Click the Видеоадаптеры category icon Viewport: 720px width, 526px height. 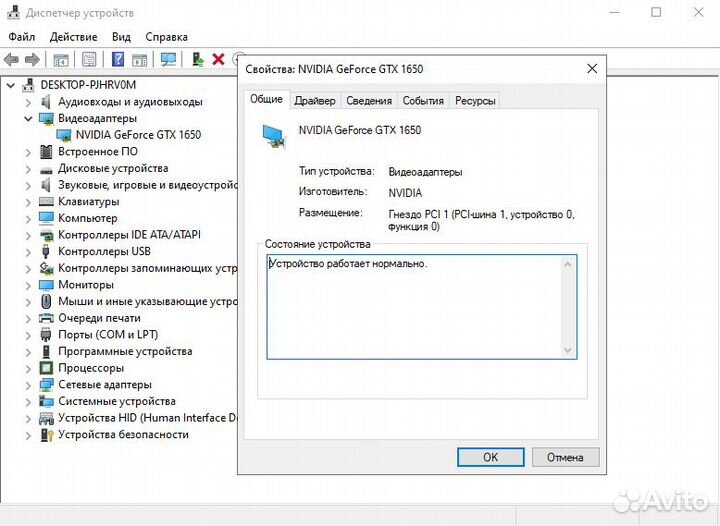[x=46, y=118]
